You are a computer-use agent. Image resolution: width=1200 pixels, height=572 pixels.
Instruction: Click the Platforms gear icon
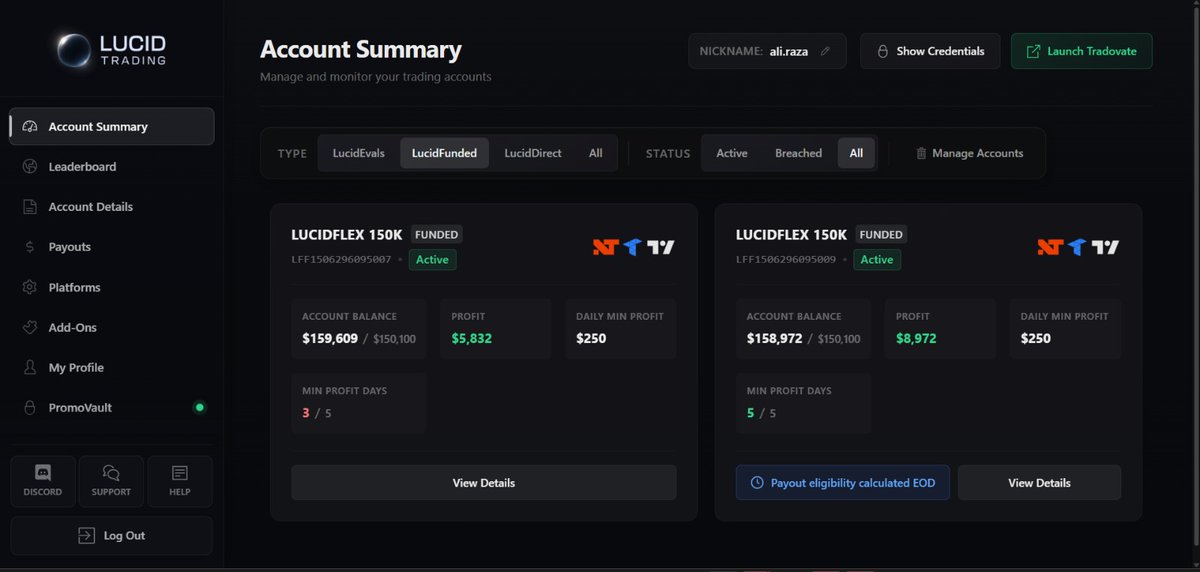click(x=29, y=287)
